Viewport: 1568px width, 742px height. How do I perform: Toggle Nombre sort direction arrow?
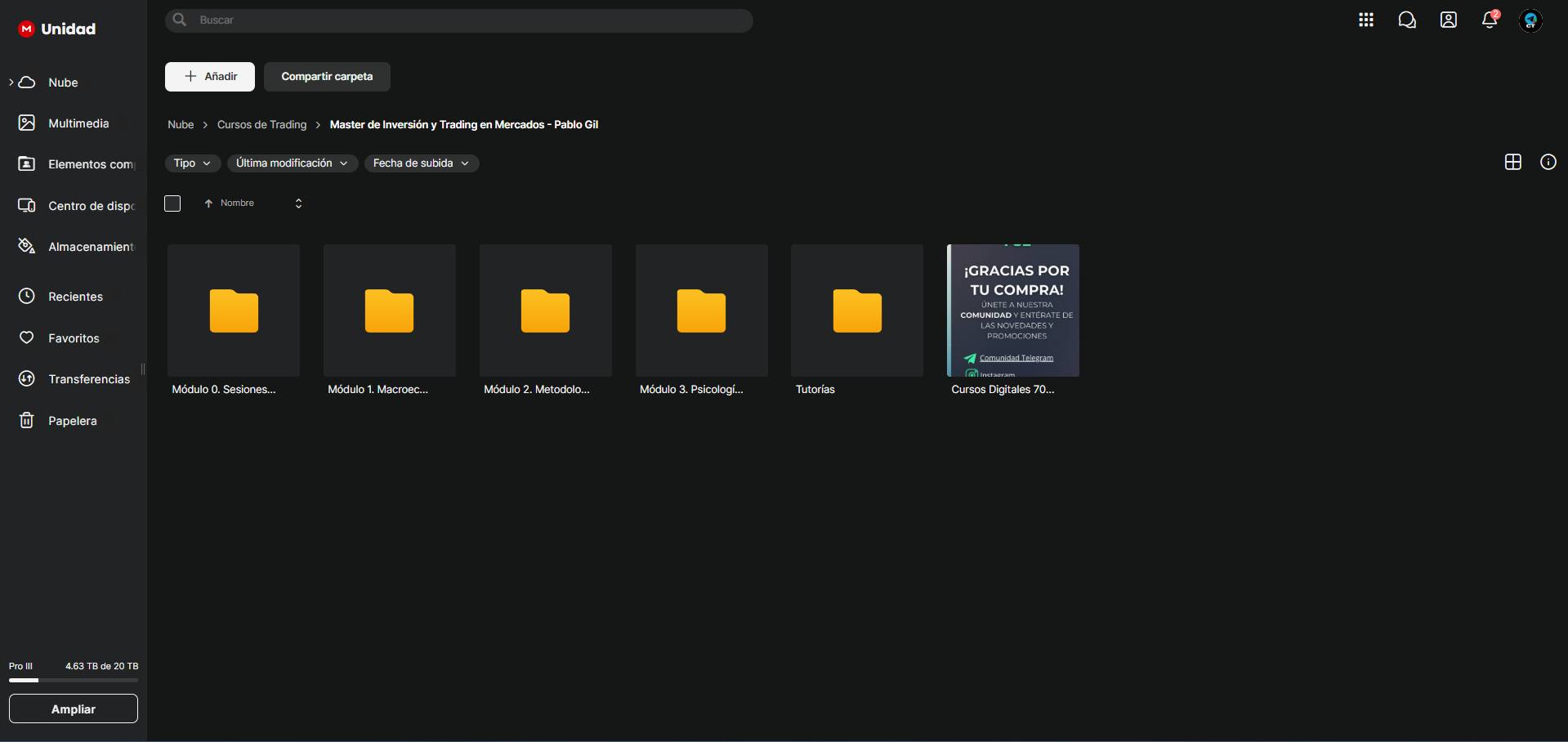click(x=208, y=203)
